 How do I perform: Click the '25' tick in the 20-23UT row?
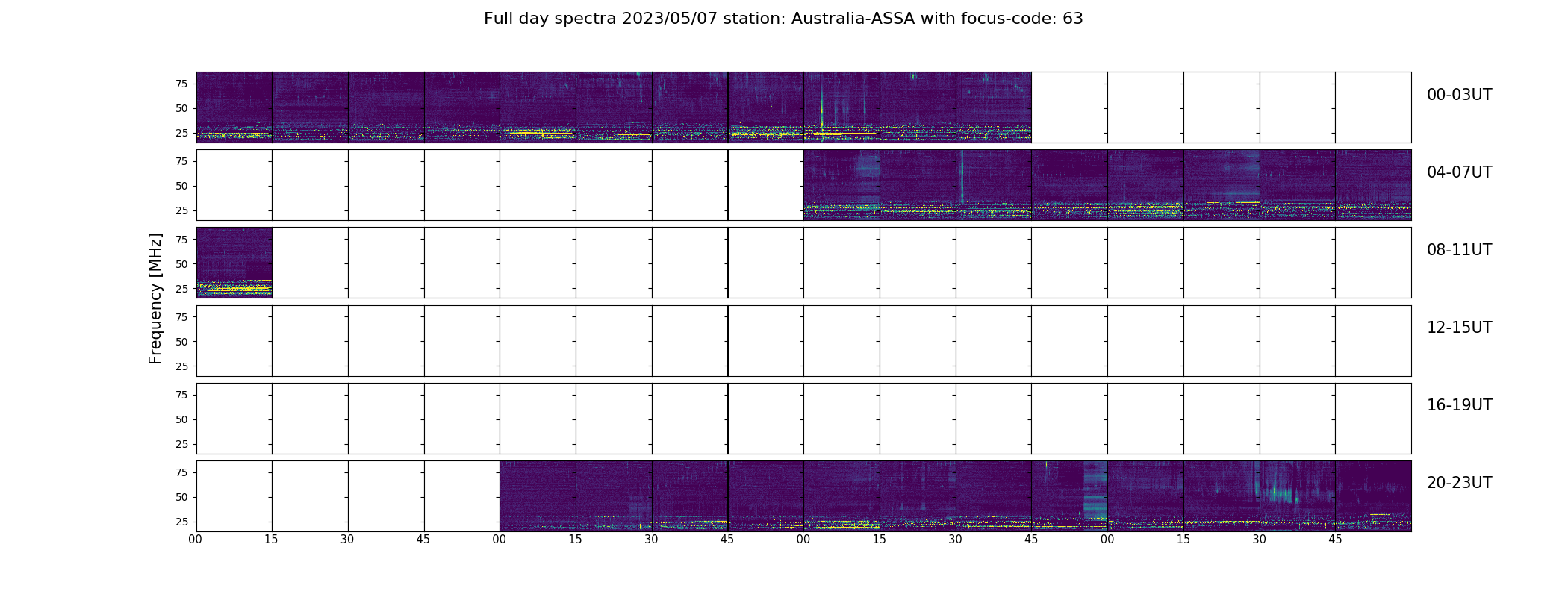point(181,522)
